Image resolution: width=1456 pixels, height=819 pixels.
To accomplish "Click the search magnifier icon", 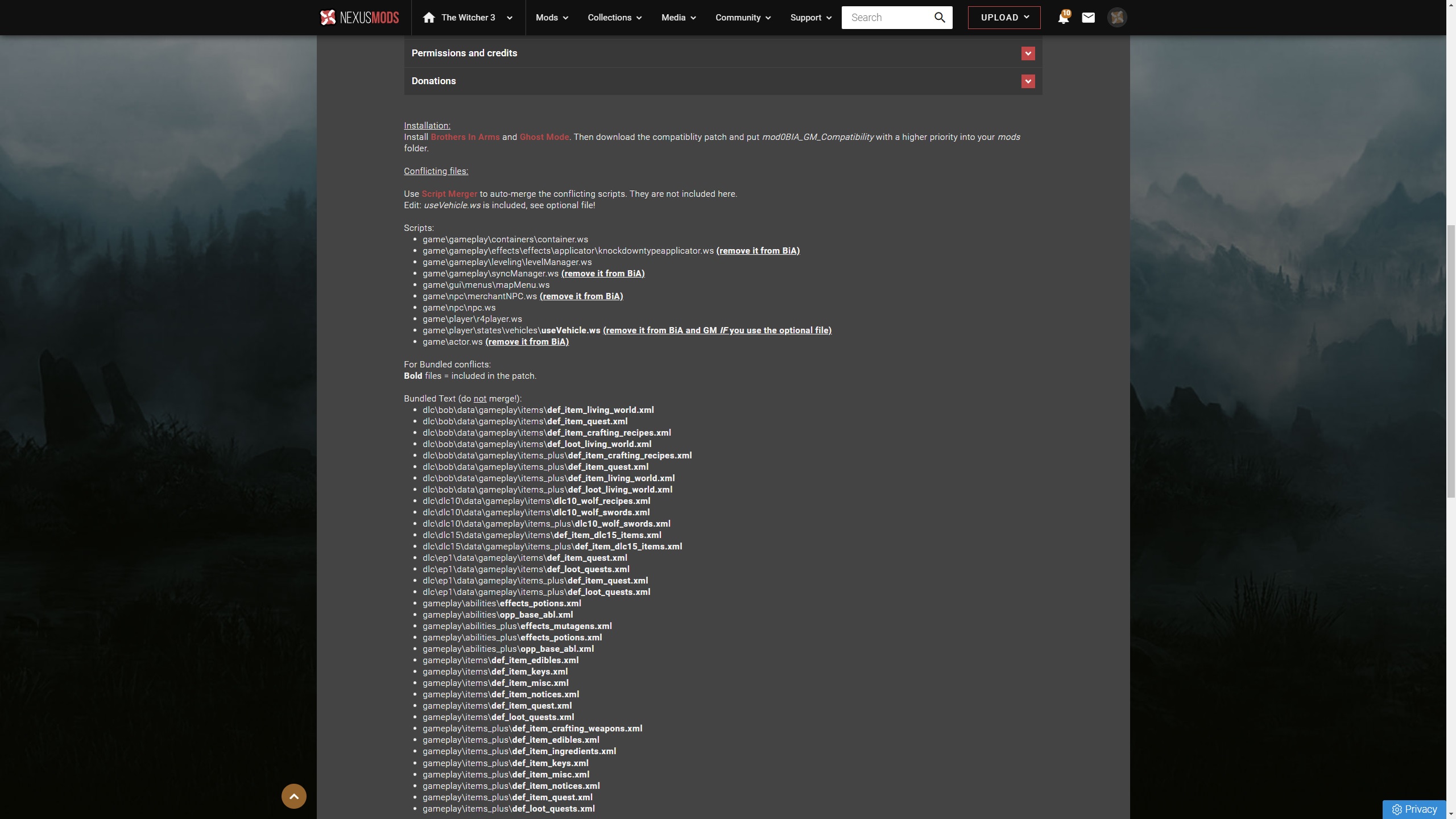I will tap(940, 18).
